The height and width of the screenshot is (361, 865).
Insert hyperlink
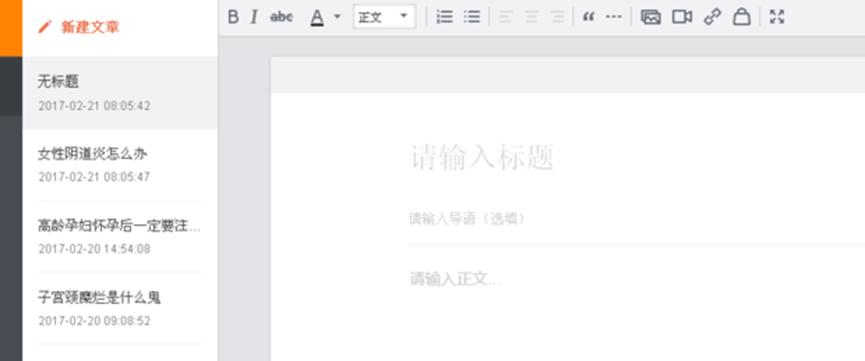(x=712, y=17)
